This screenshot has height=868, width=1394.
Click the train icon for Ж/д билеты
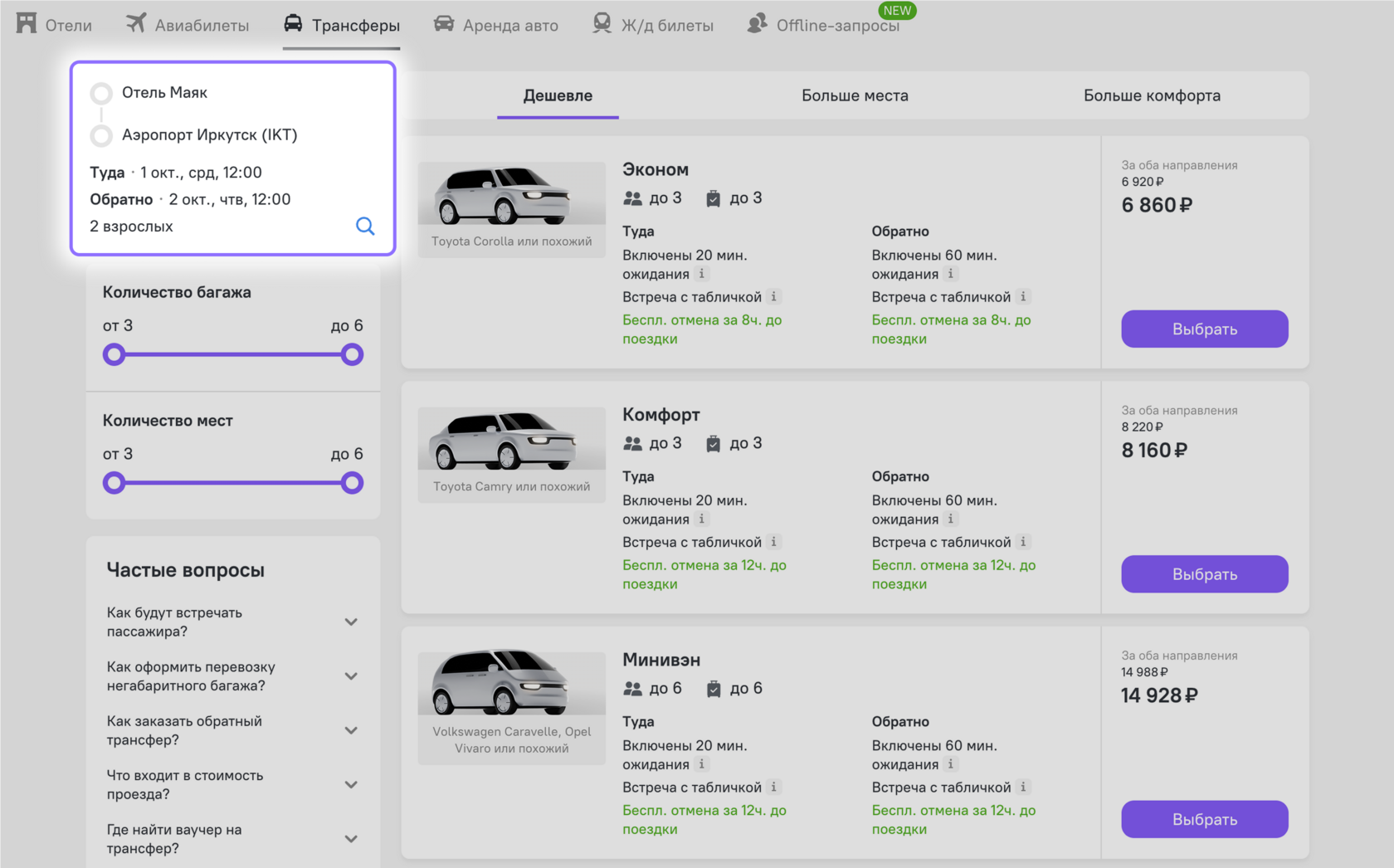[x=602, y=23]
